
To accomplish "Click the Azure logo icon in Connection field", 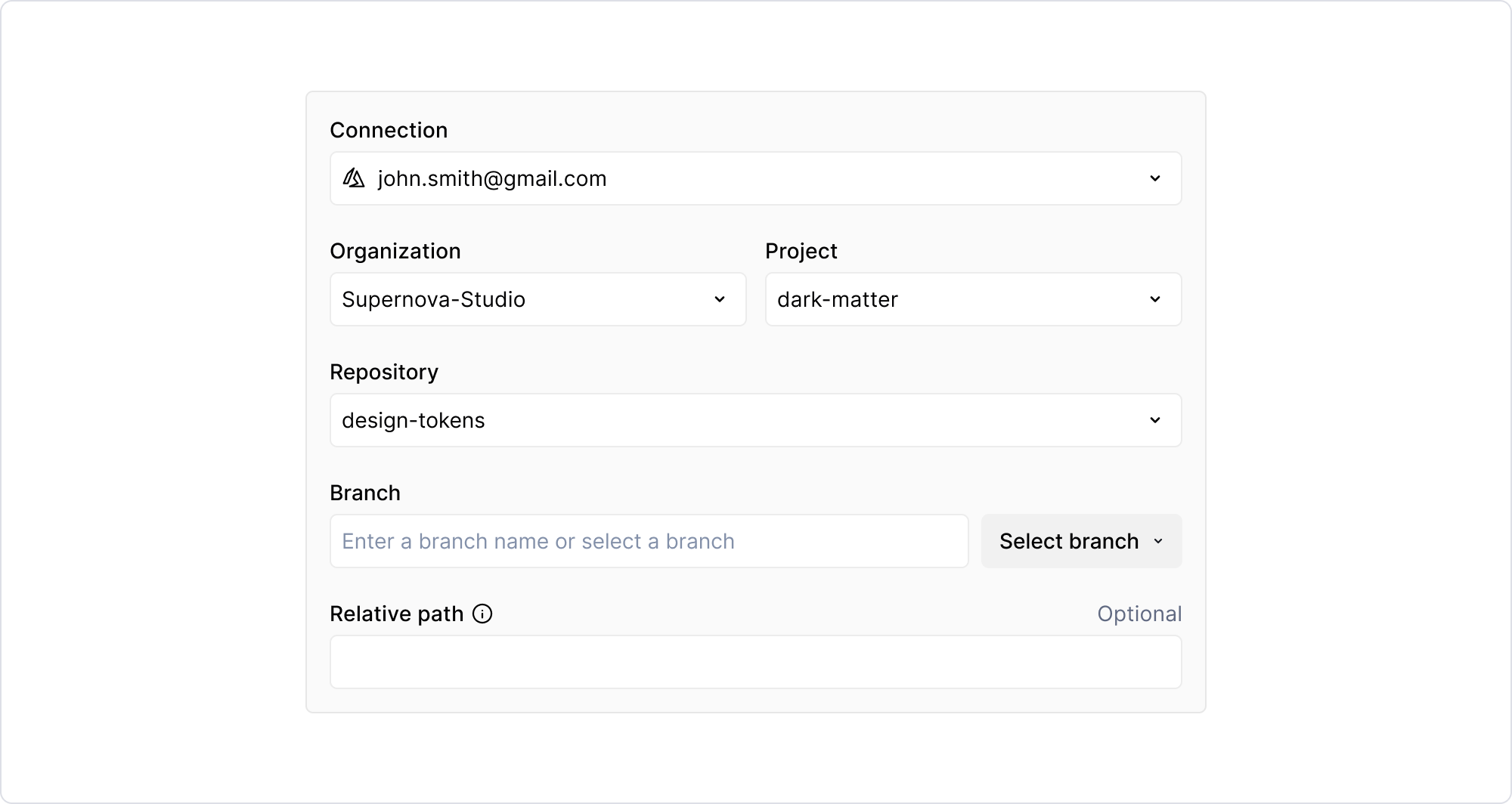I will pyautogui.click(x=354, y=178).
